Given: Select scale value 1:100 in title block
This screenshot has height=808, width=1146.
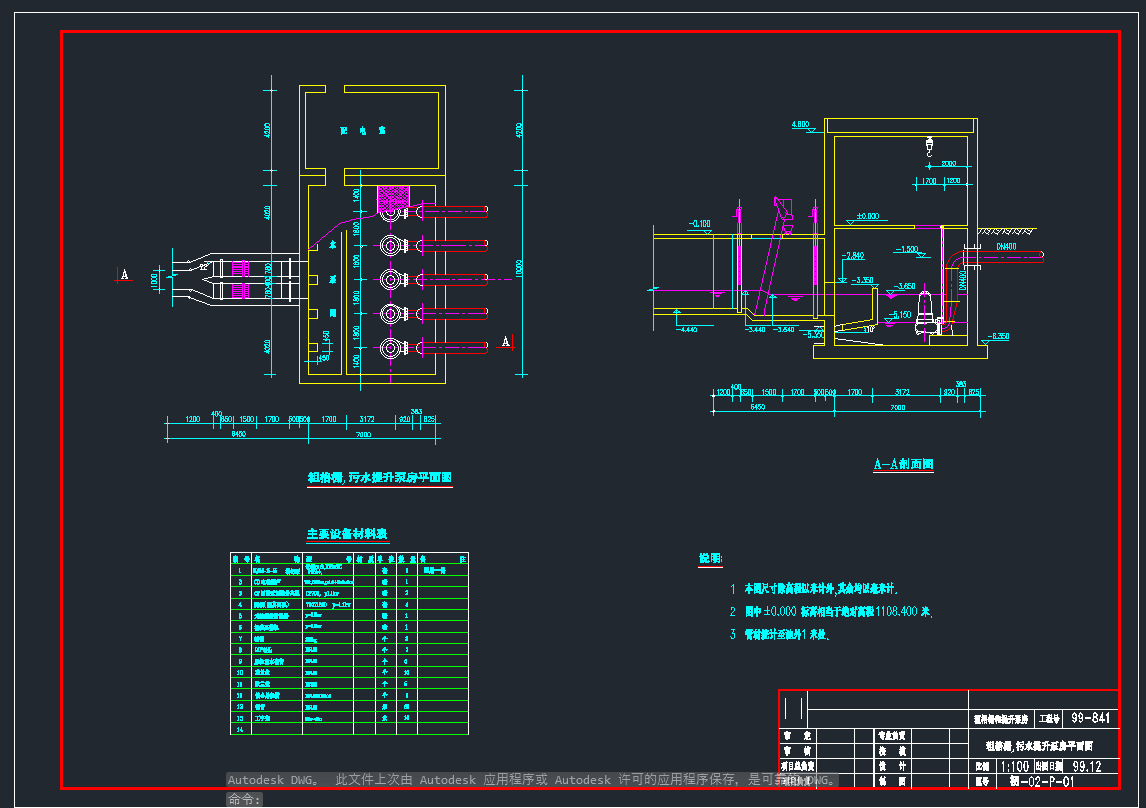Looking at the screenshot, I should 1014,766.
